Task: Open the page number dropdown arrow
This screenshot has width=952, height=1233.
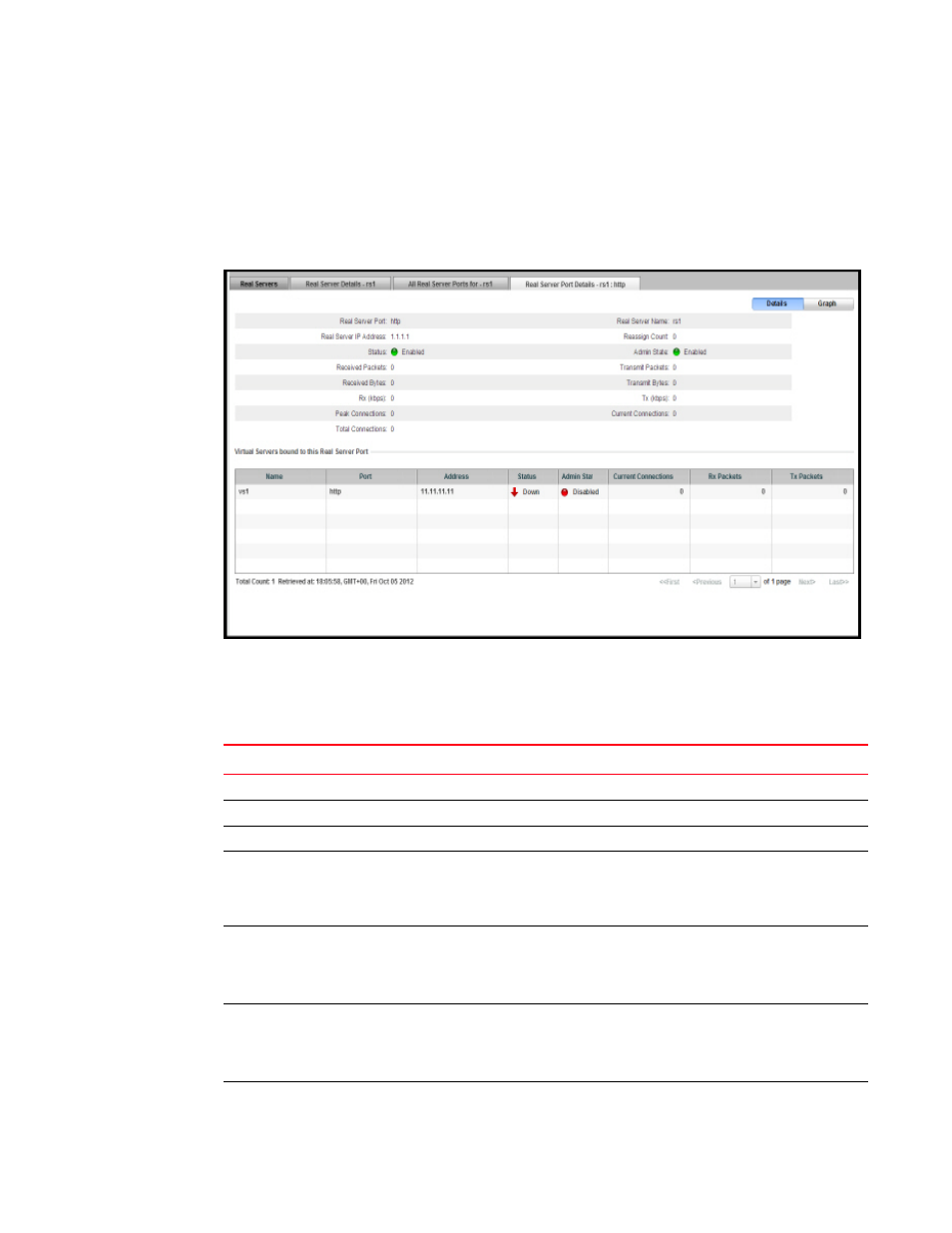Action: [x=755, y=582]
